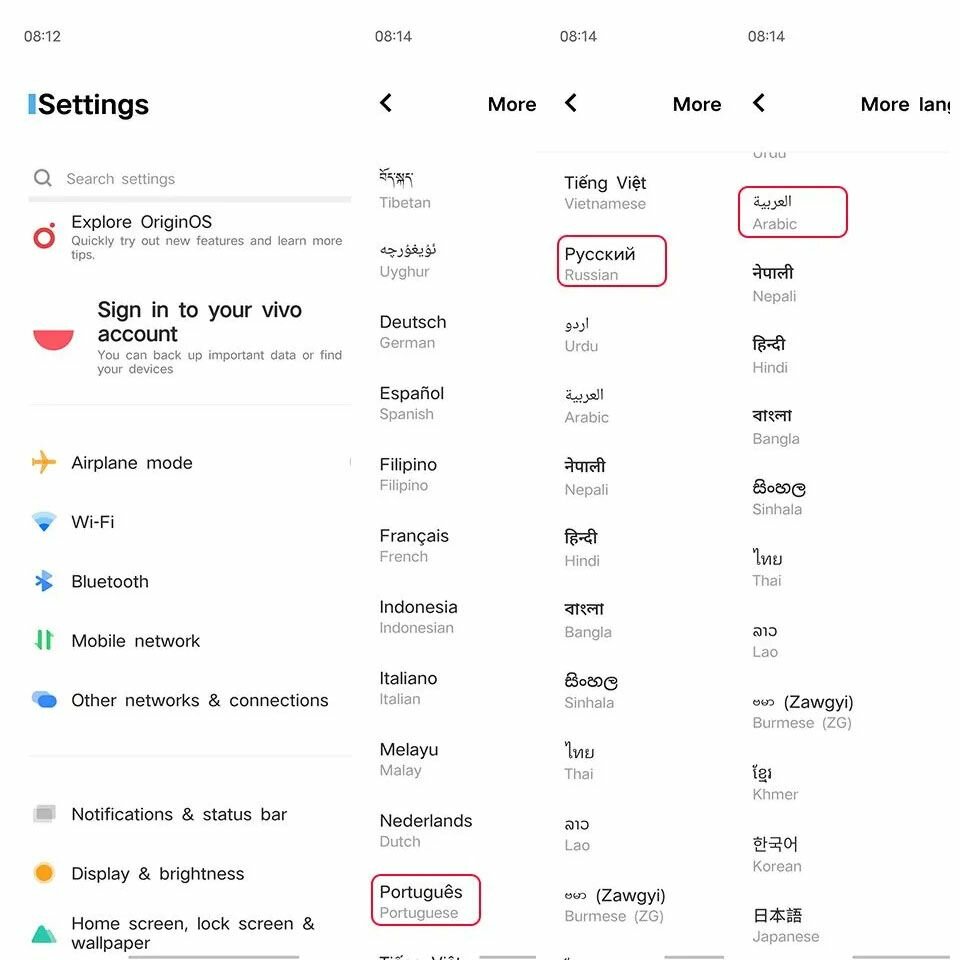The width and height of the screenshot is (960, 960).
Task: Select the highlighted Arabic language entry
Action: point(793,212)
